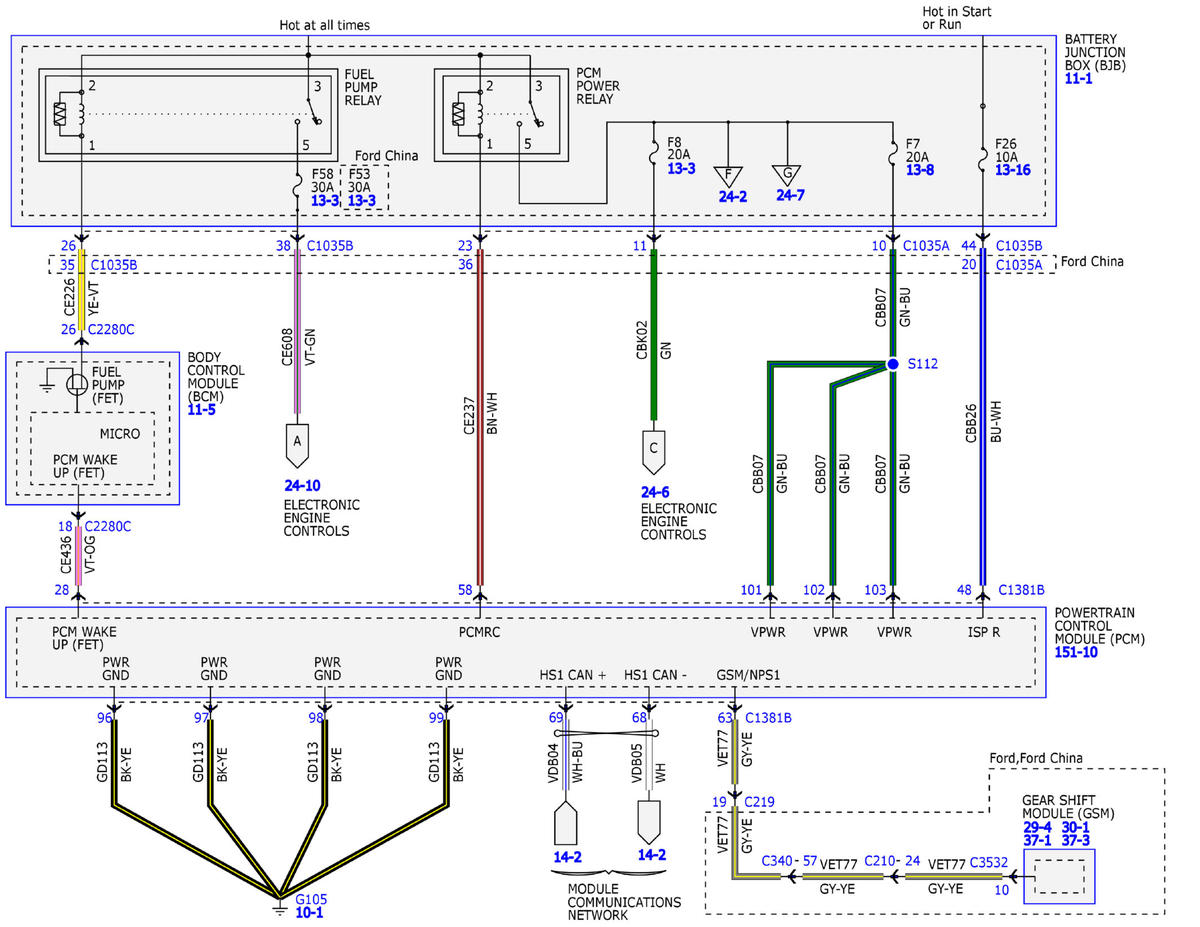Open the 29-4 Gear Shift Module link
This screenshot has height=927, width=1200.
pyautogui.click(x=1038, y=828)
